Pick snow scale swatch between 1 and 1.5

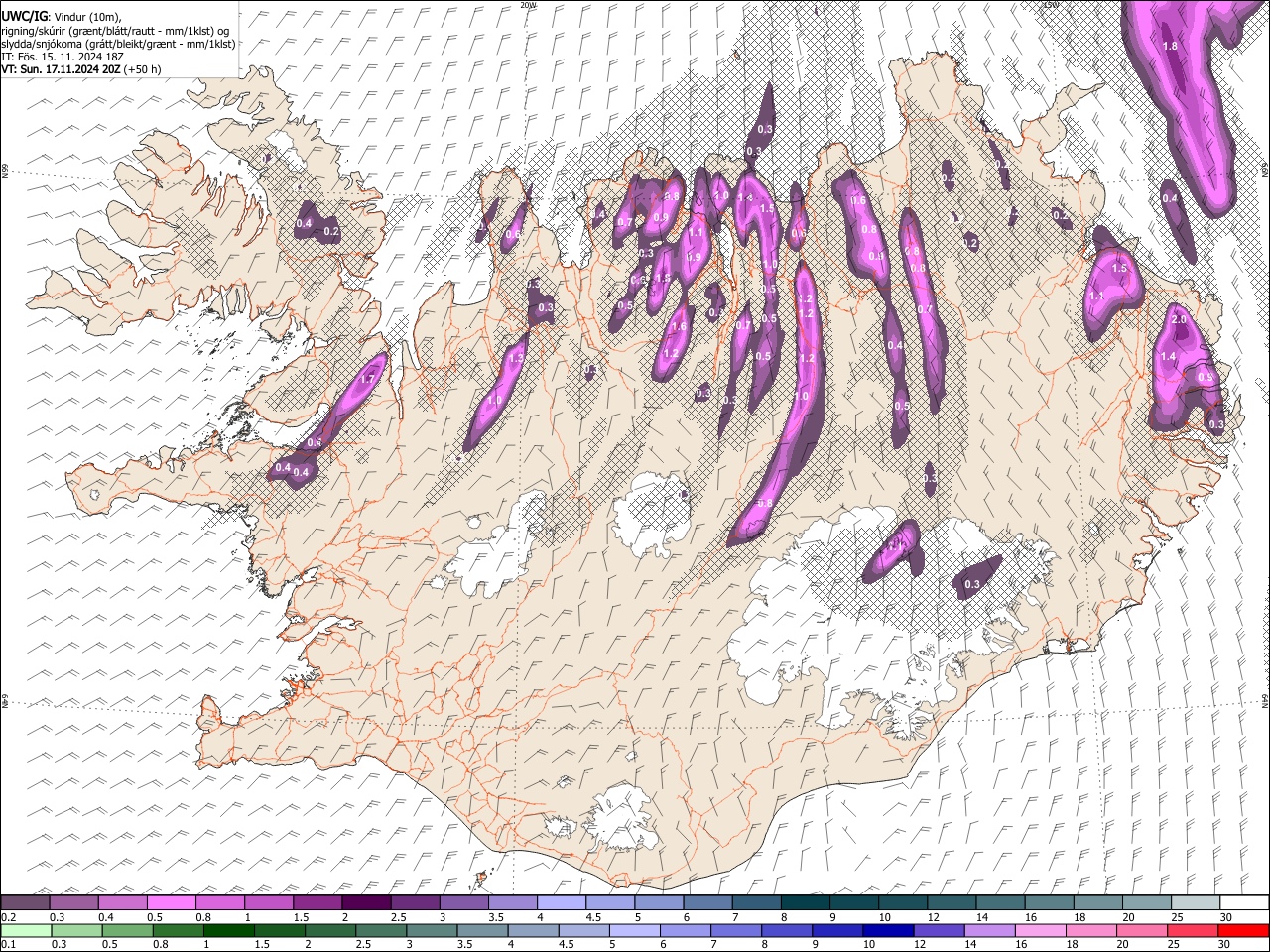click(268, 902)
